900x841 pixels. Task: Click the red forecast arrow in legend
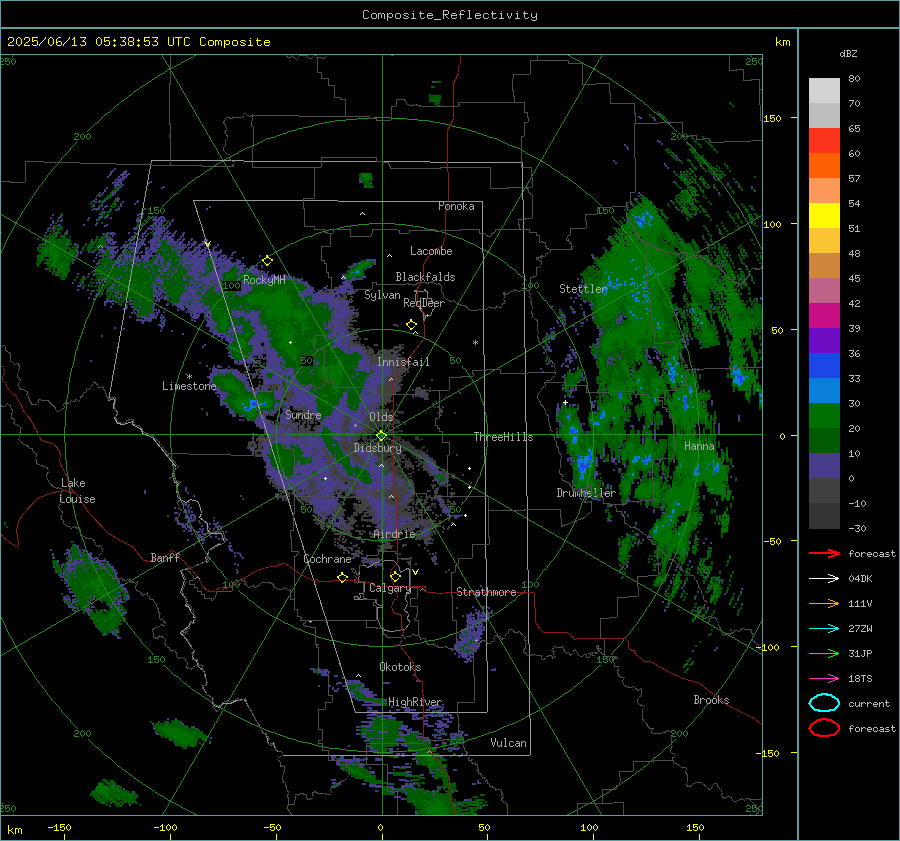click(x=824, y=553)
